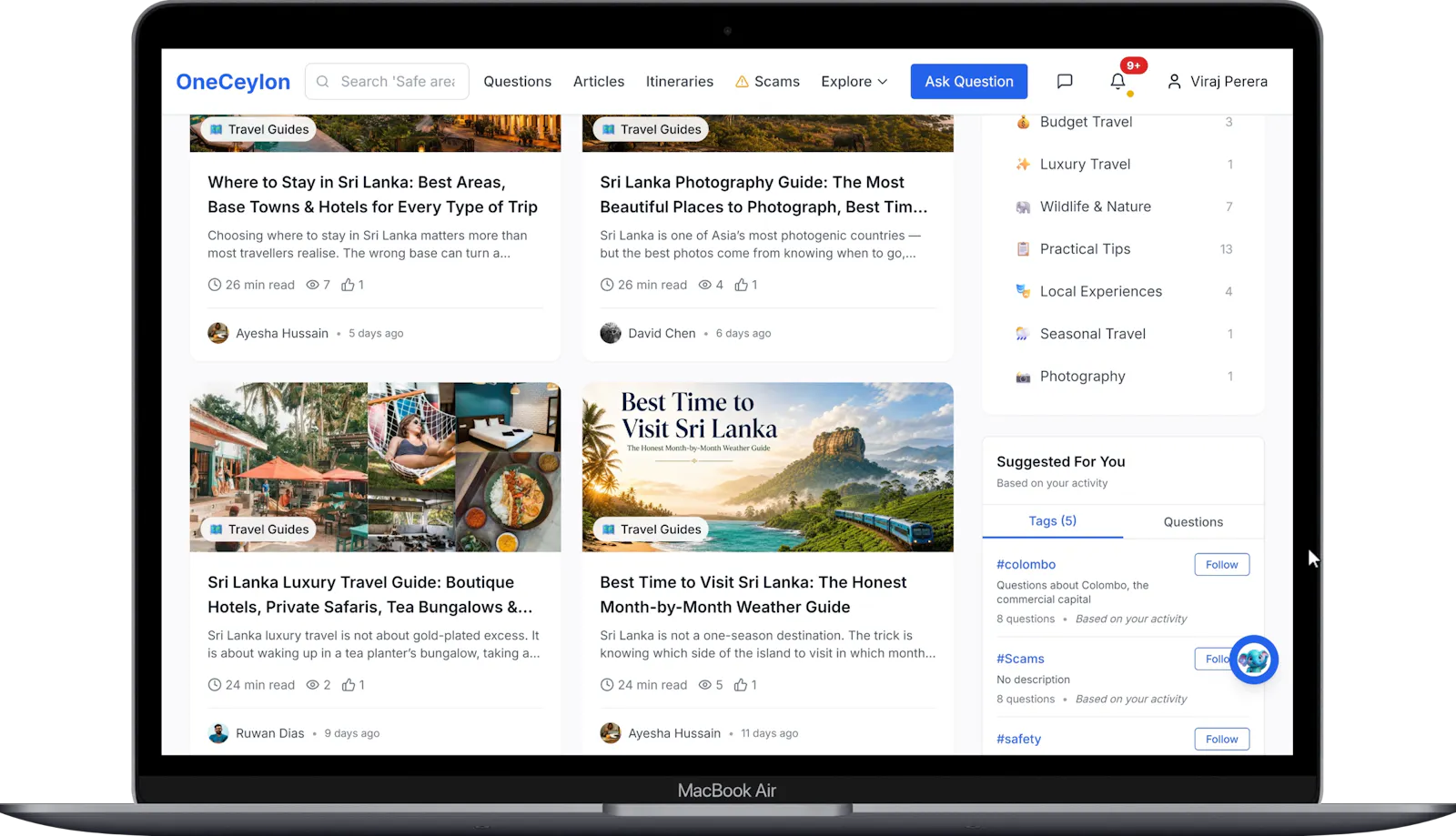Image resolution: width=1456 pixels, height=836 pixels.
Task: Open the Best Time to Visit article thumbnail
Action: 768,467
